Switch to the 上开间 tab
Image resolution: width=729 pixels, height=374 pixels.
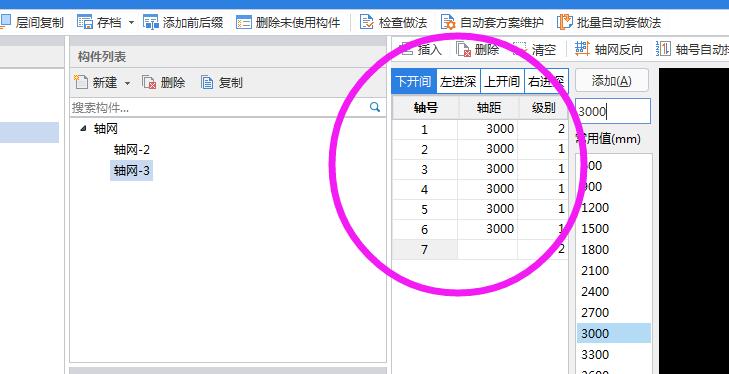click(x=502, y=82)
